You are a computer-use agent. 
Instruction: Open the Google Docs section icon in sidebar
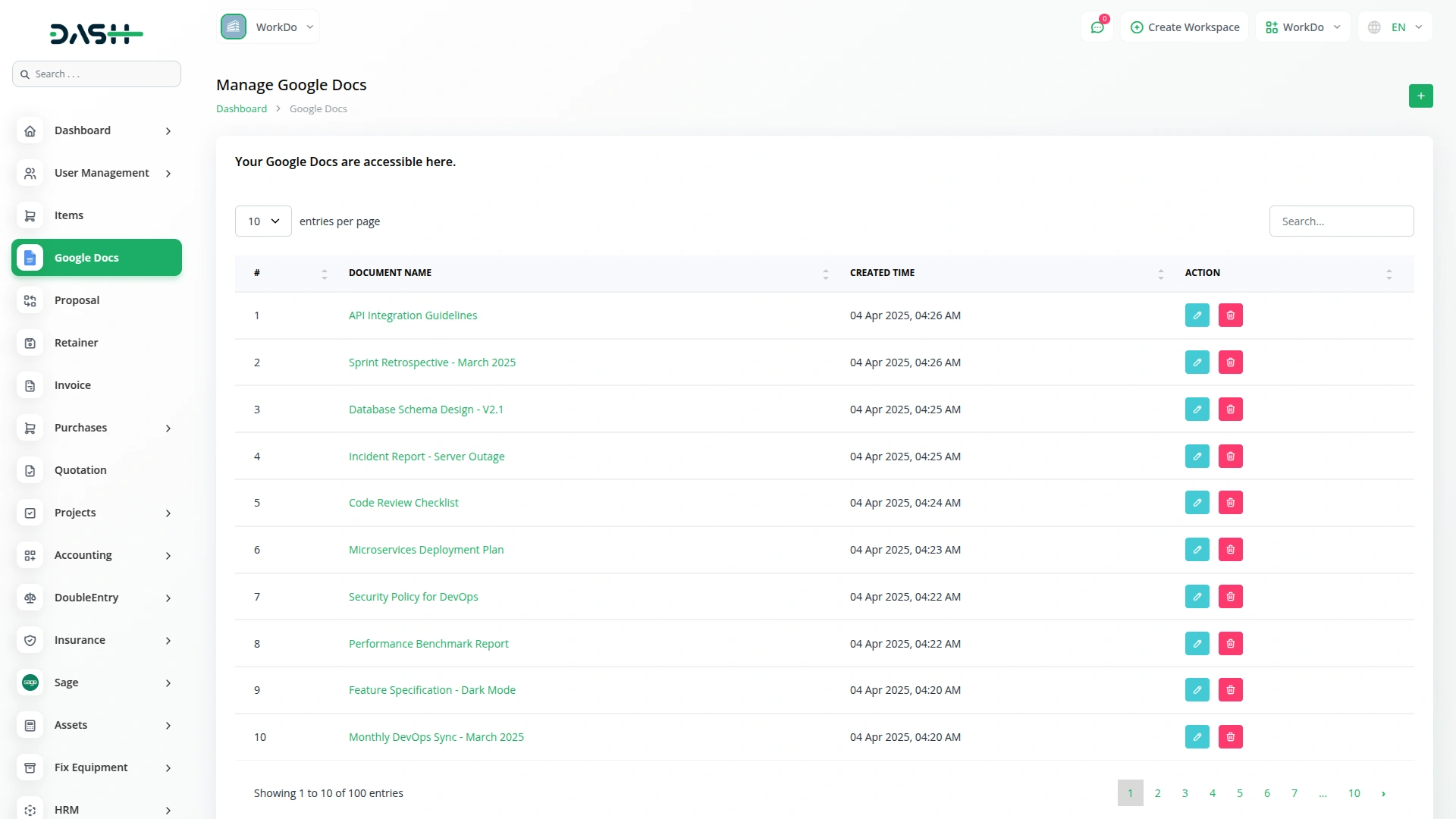(x=30, y=258)
